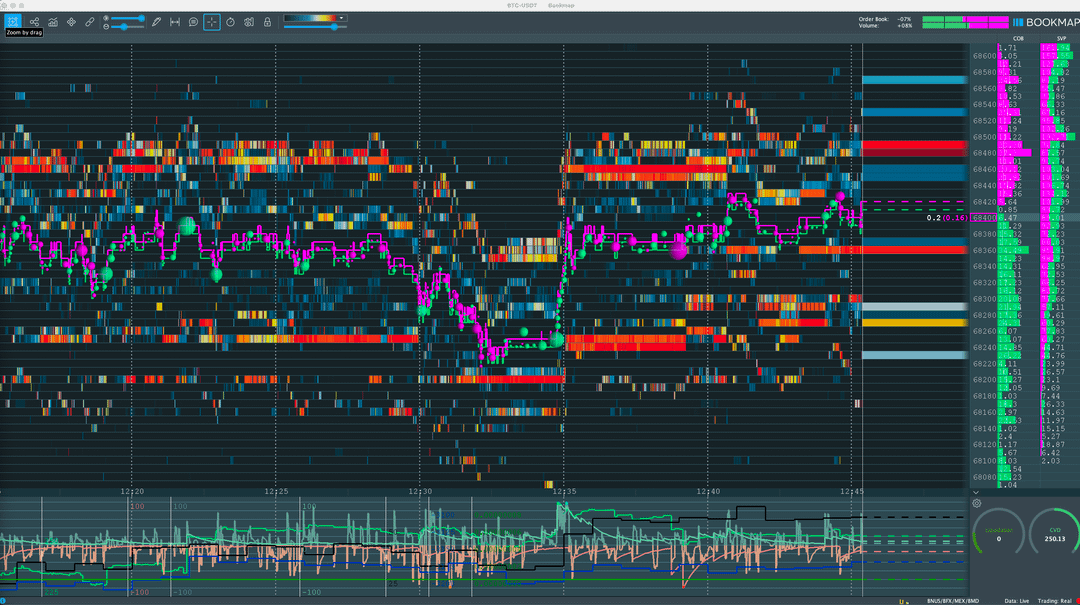Click the share icon in the toolbar
This screenshot has width=1080, height=605.
click(33, 21)
